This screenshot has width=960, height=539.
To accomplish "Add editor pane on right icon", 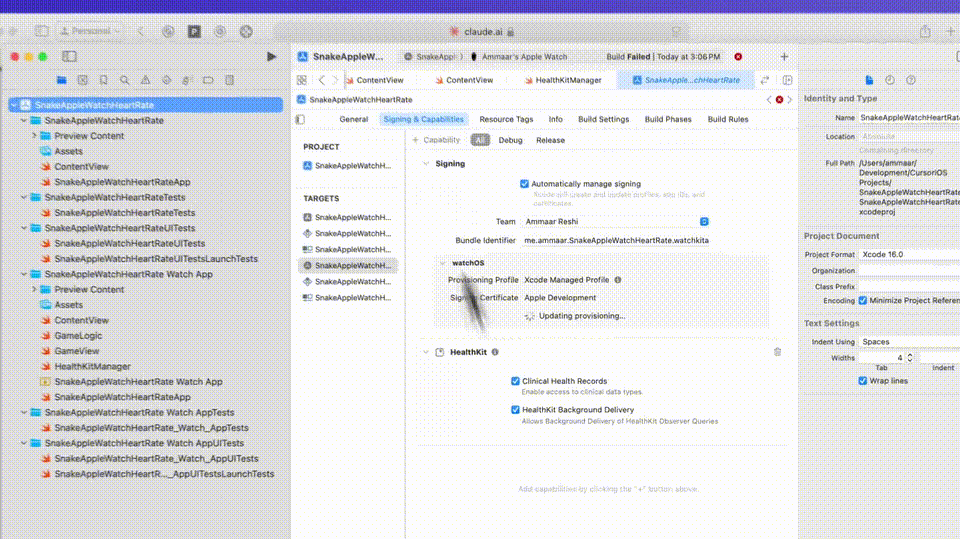I will tap(787, 80).
